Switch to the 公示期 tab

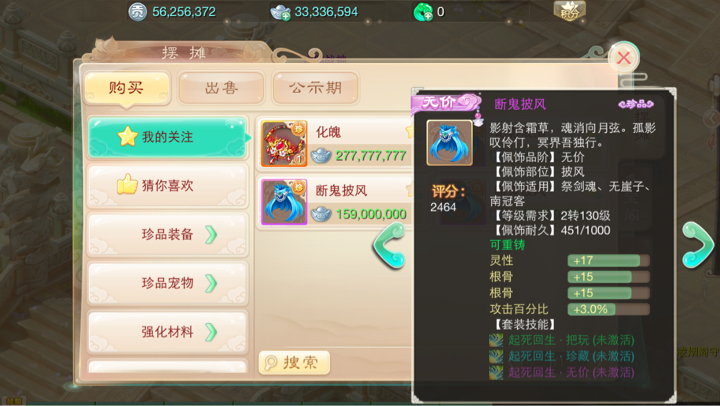click(x=315, y=87)
